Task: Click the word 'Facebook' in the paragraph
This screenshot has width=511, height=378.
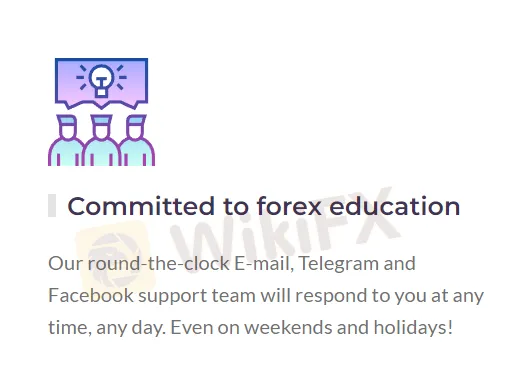Action: click(x=91, y=296)
